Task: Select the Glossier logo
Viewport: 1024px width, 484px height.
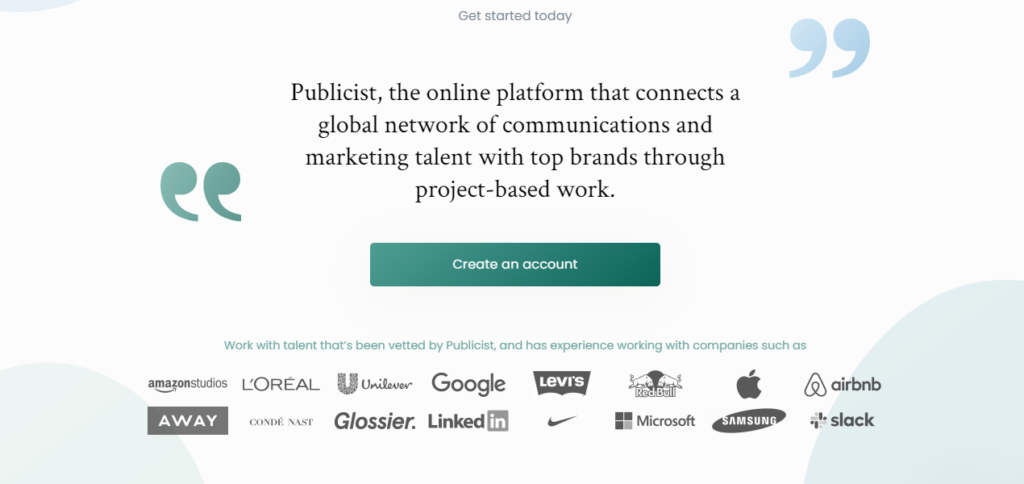Action: [x=375, y=421]
